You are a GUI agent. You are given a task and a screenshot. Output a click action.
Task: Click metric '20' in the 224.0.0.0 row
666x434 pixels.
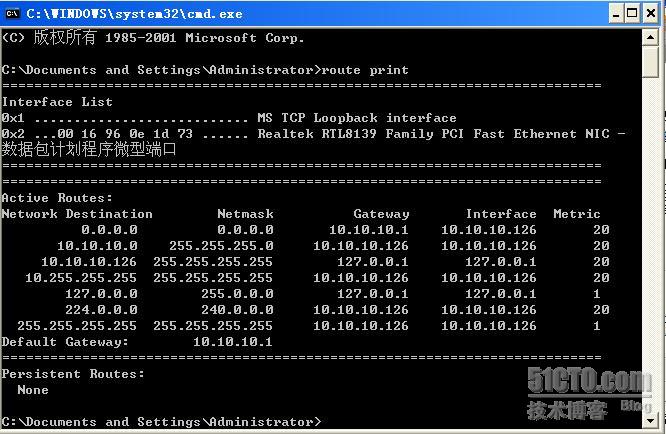pyautogui.click(x=601, y=310)
